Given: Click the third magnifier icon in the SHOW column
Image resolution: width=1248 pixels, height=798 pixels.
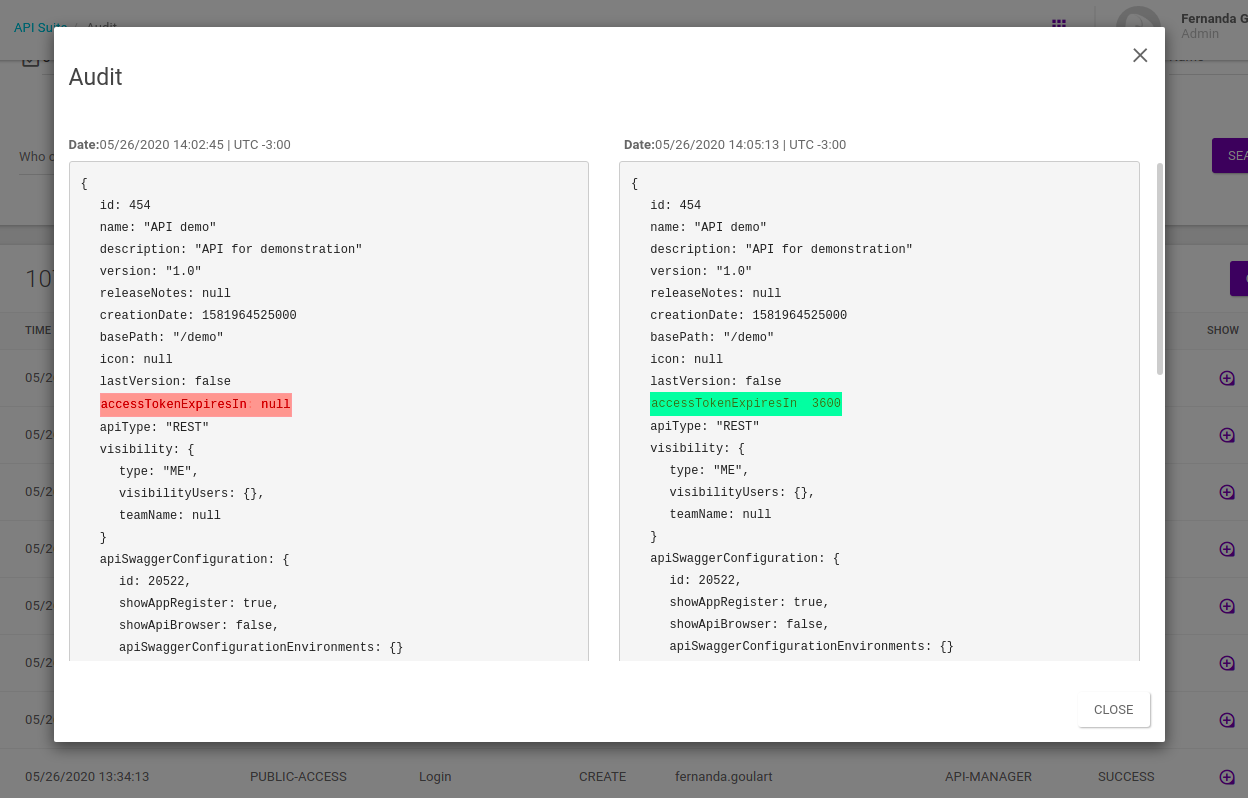Looking at the screenshot, I should pos(1226,492).
